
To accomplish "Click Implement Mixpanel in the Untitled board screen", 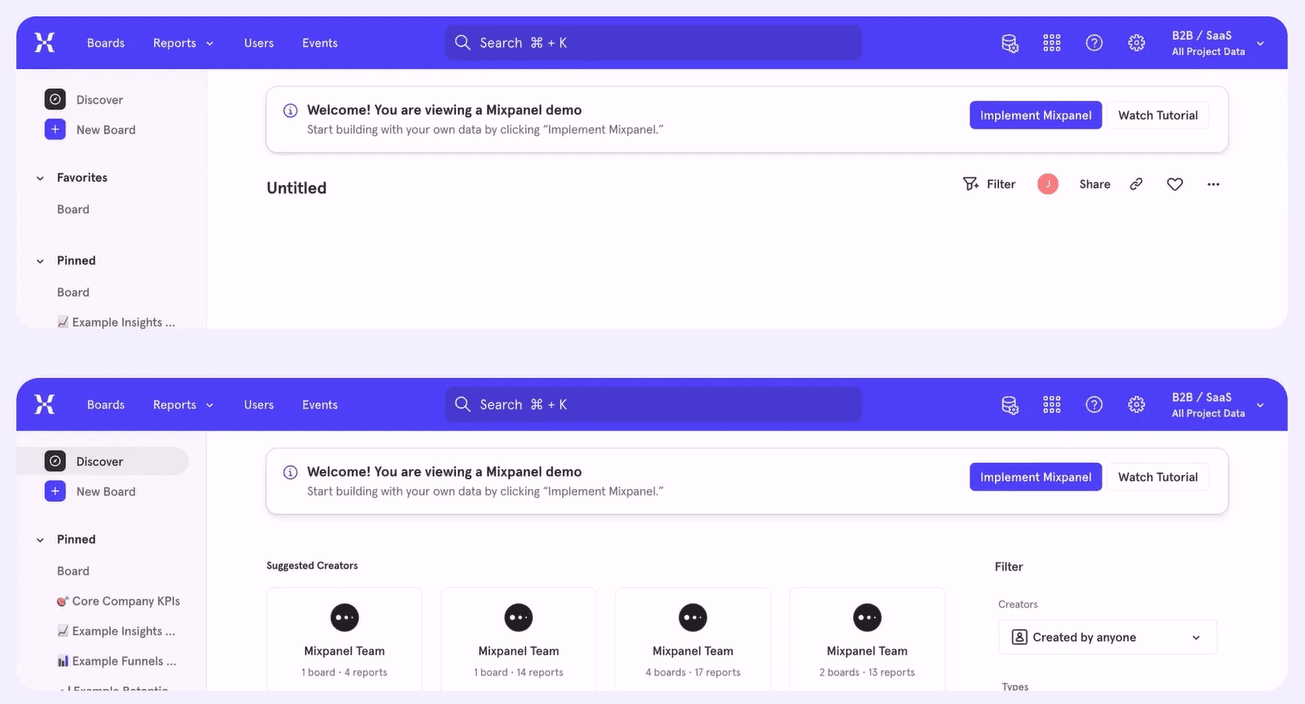I will tap(1036, 115).
